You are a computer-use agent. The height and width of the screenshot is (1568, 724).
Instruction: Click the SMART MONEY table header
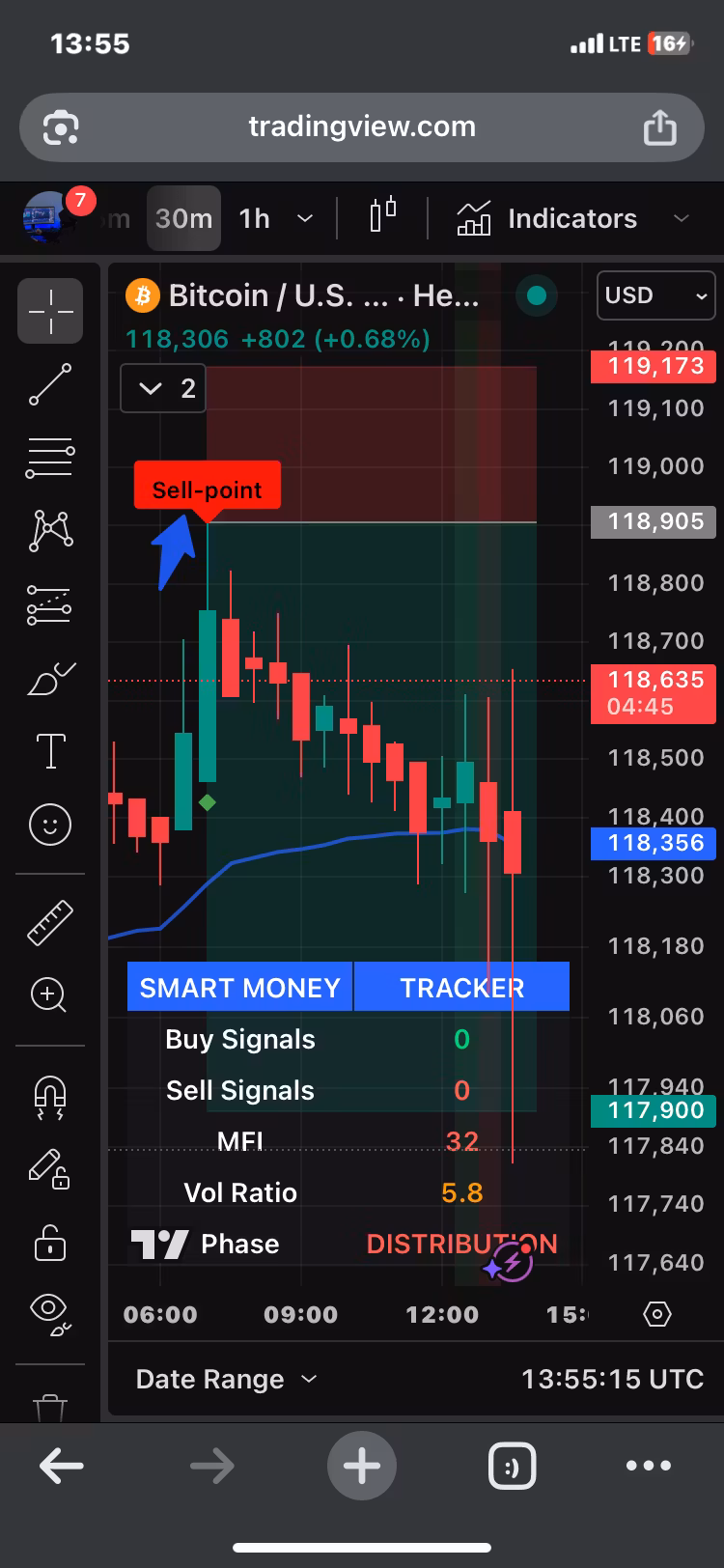239,988
